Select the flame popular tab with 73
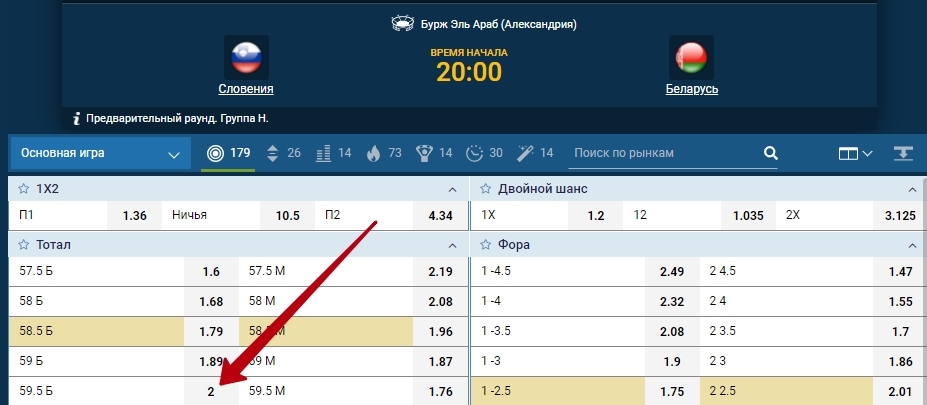Image resolution: width=927 pixels, height=405 pixels. (384, 153)
